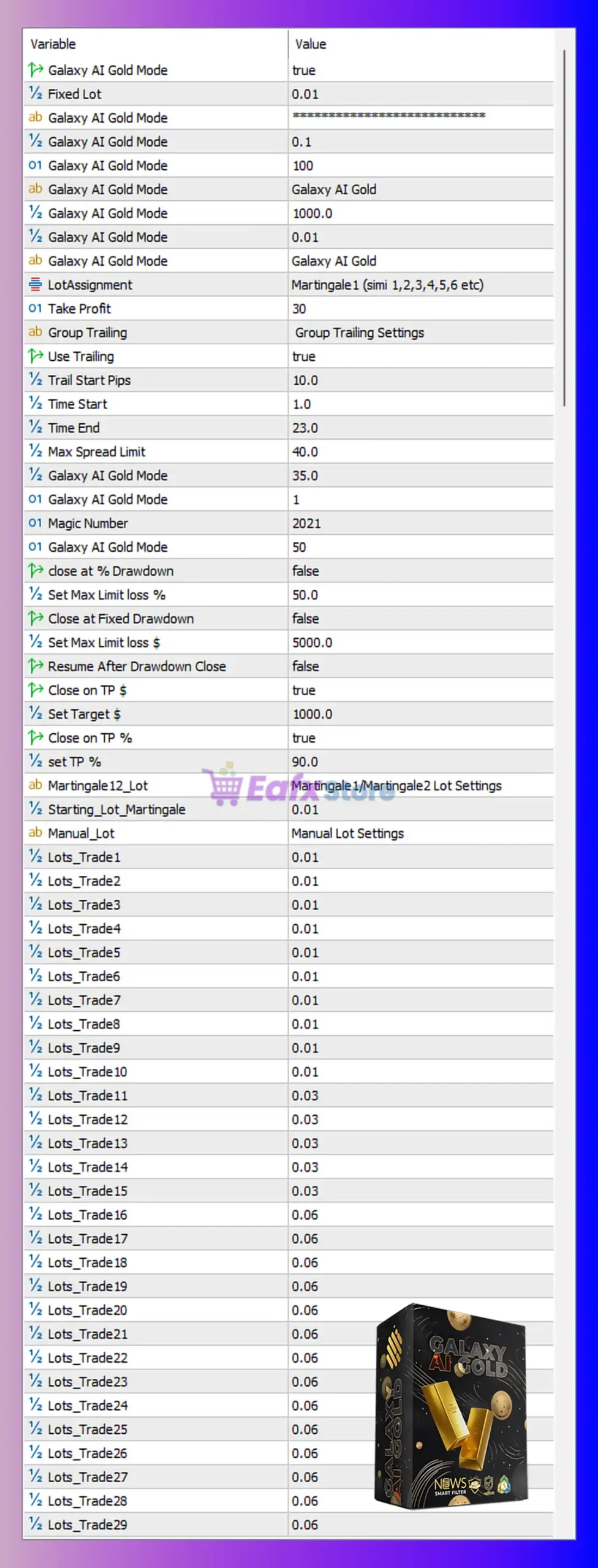
Task: Click the fraction icon next to Fixed Lot
Action: point(36,94)
